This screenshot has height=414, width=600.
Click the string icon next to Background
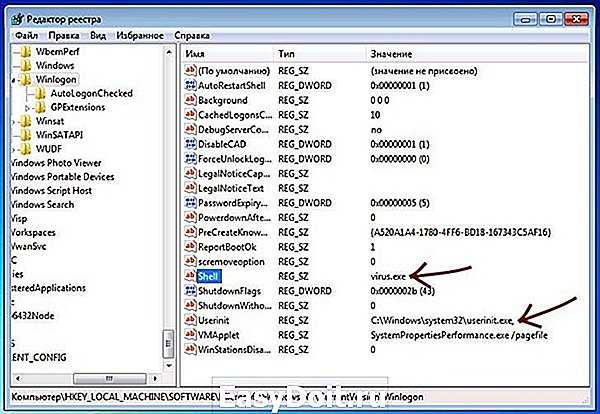[191, 100]
